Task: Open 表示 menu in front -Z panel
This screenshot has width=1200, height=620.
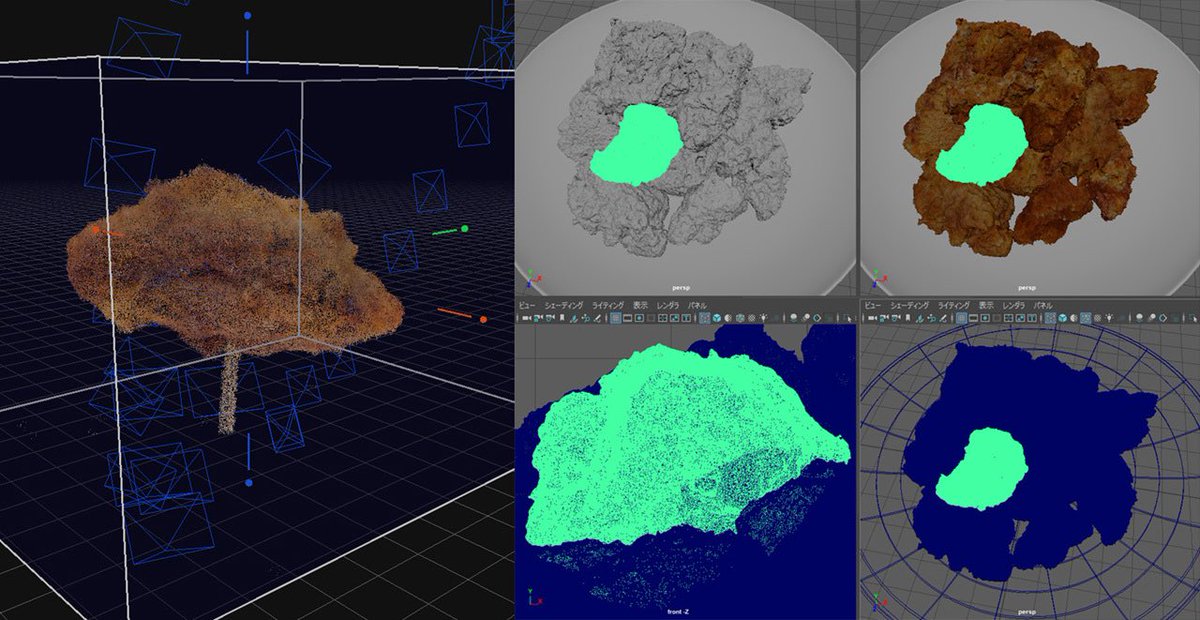Action: [x=640, y=304]
